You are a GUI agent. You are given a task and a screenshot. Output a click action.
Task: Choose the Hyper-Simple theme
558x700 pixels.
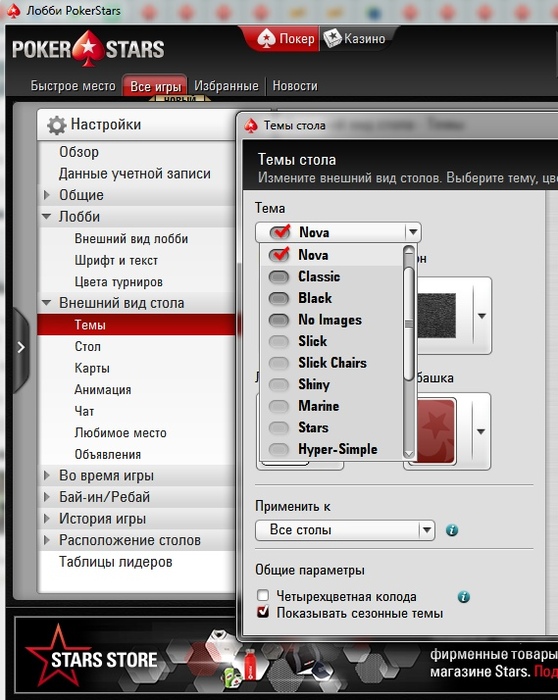coord(331,449)
